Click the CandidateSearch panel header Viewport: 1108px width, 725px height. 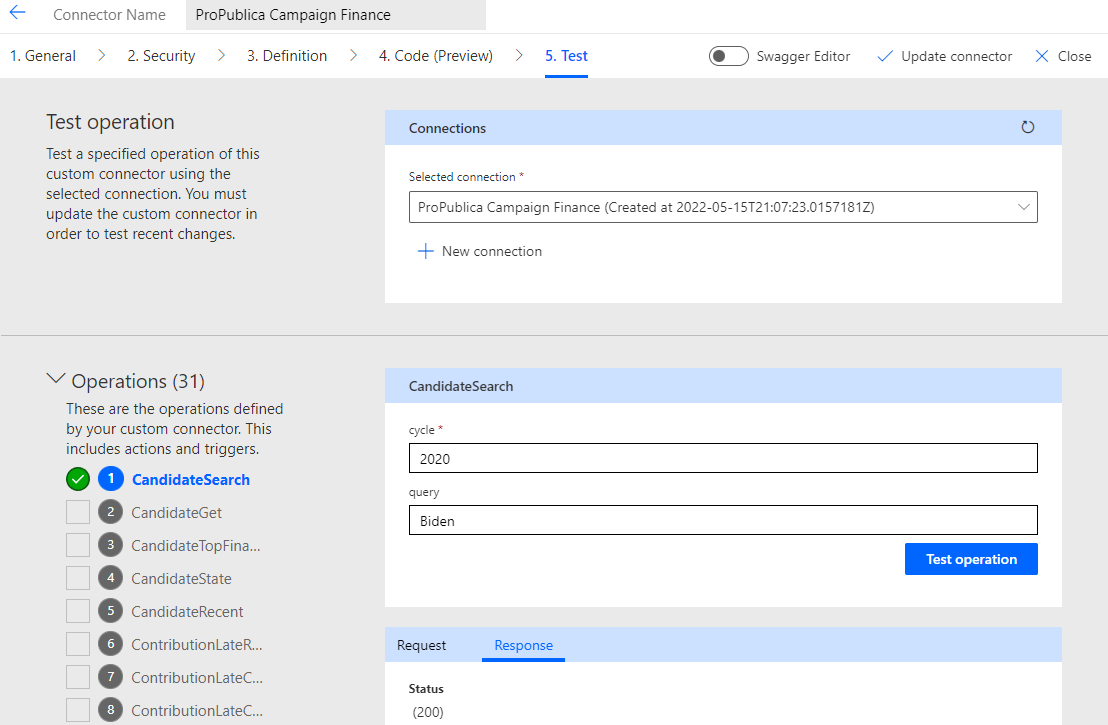[x=723, y=386]
